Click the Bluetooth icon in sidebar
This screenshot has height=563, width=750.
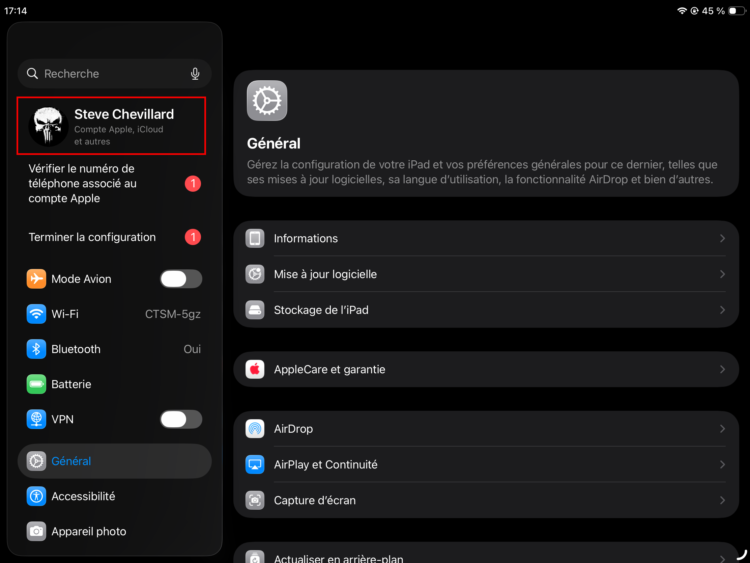click(36, 349)
